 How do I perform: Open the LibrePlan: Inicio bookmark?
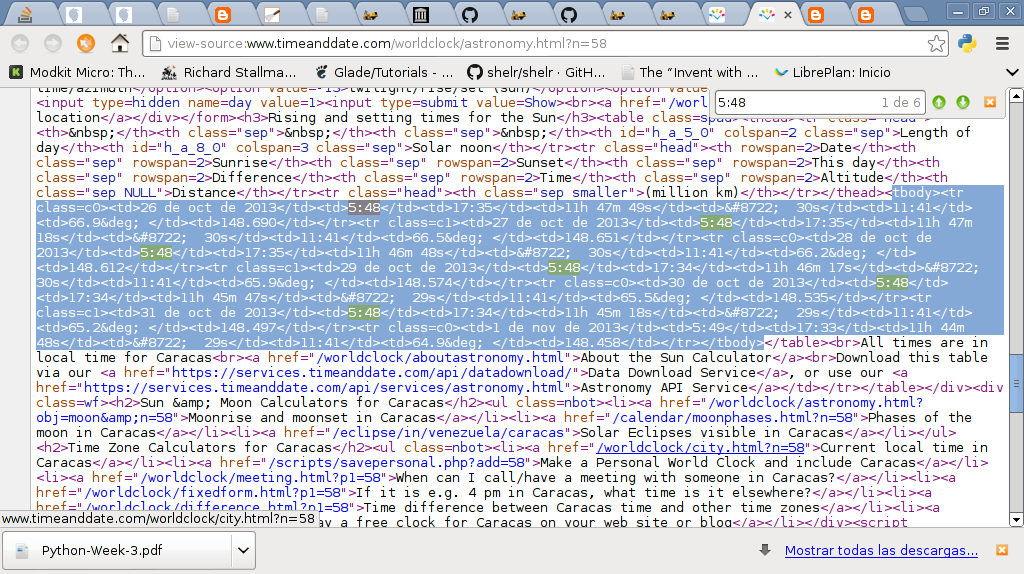click(832, 72)
